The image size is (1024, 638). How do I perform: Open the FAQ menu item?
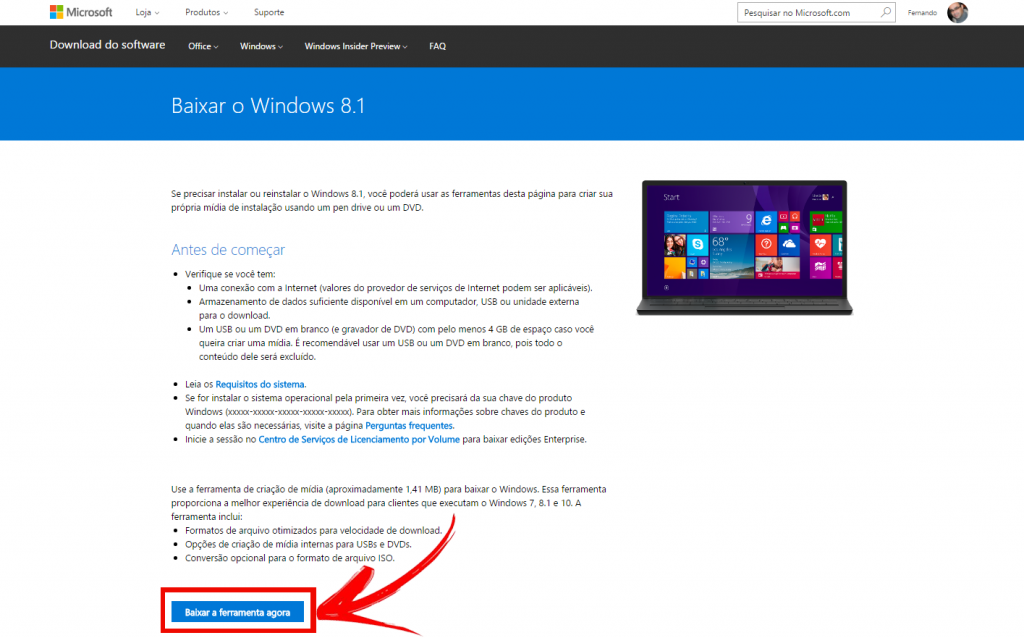click(x=438, y=46)
